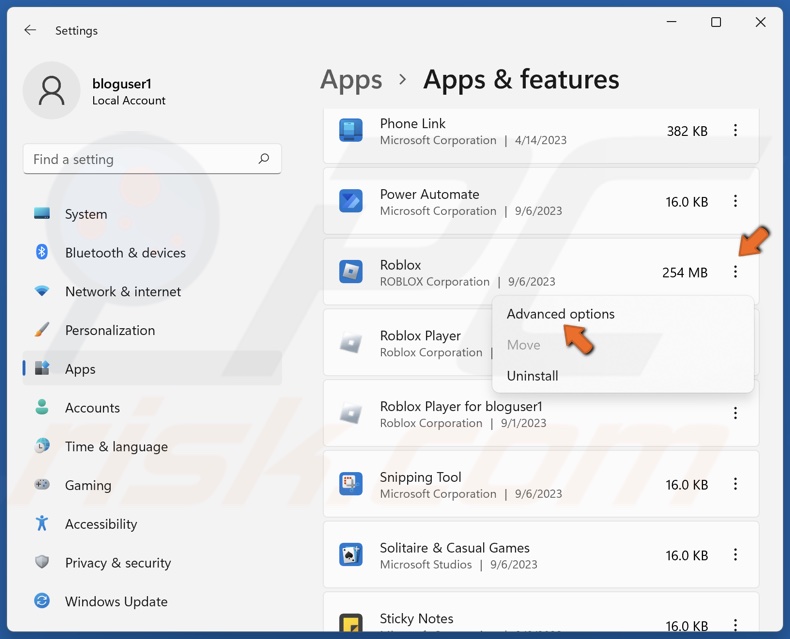Image resolution: width=790 pixels, height=639 pixels.
Task: Click the Sticky Notes app icon
Action: [351, 623]
